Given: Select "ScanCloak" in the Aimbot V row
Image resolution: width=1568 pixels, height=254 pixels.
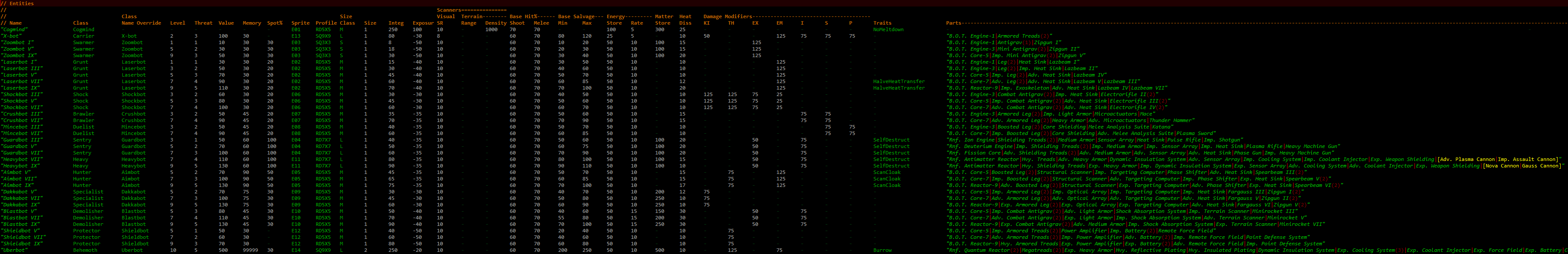Looking at the screenshot, I should point(887,172).
